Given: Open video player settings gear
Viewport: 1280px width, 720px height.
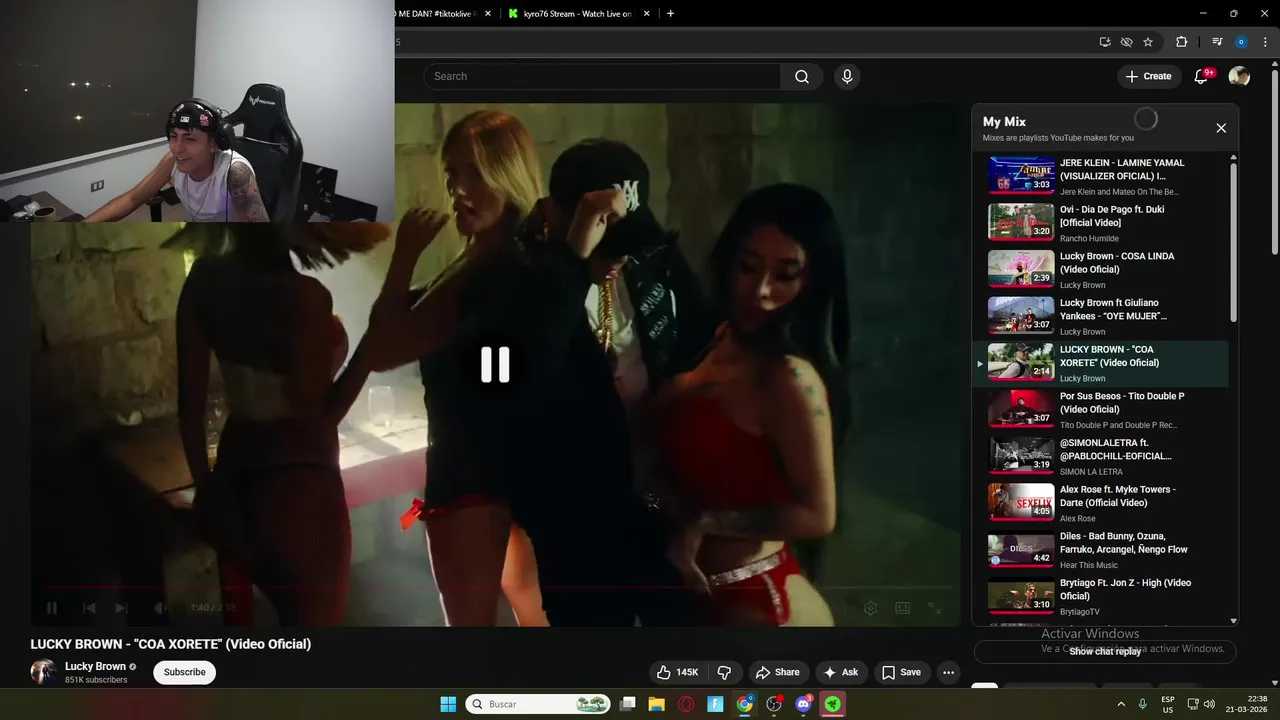Looking at the screenshot, I should click(x=870, y=607).
